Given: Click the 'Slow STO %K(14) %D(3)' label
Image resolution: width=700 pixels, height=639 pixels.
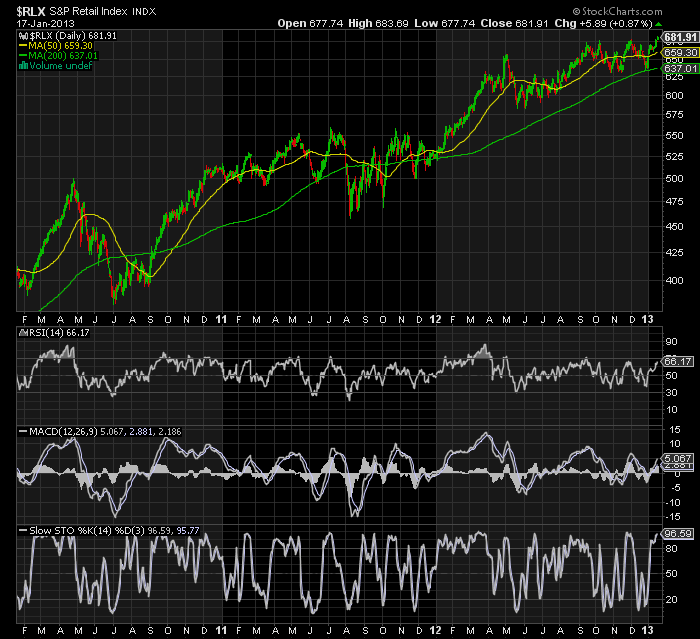Looking at the screenshot, I should (x=87, y=530).
